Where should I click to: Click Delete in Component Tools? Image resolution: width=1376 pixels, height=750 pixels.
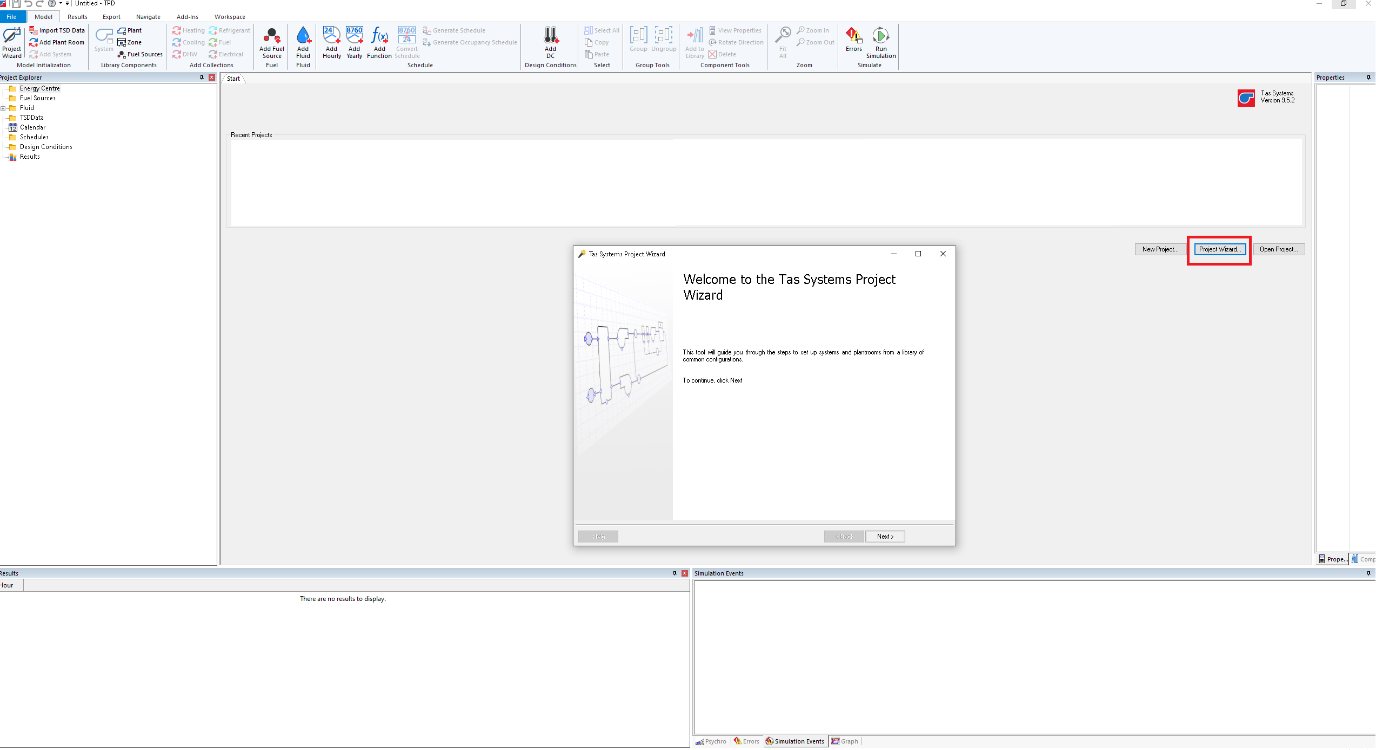(722, 54)
